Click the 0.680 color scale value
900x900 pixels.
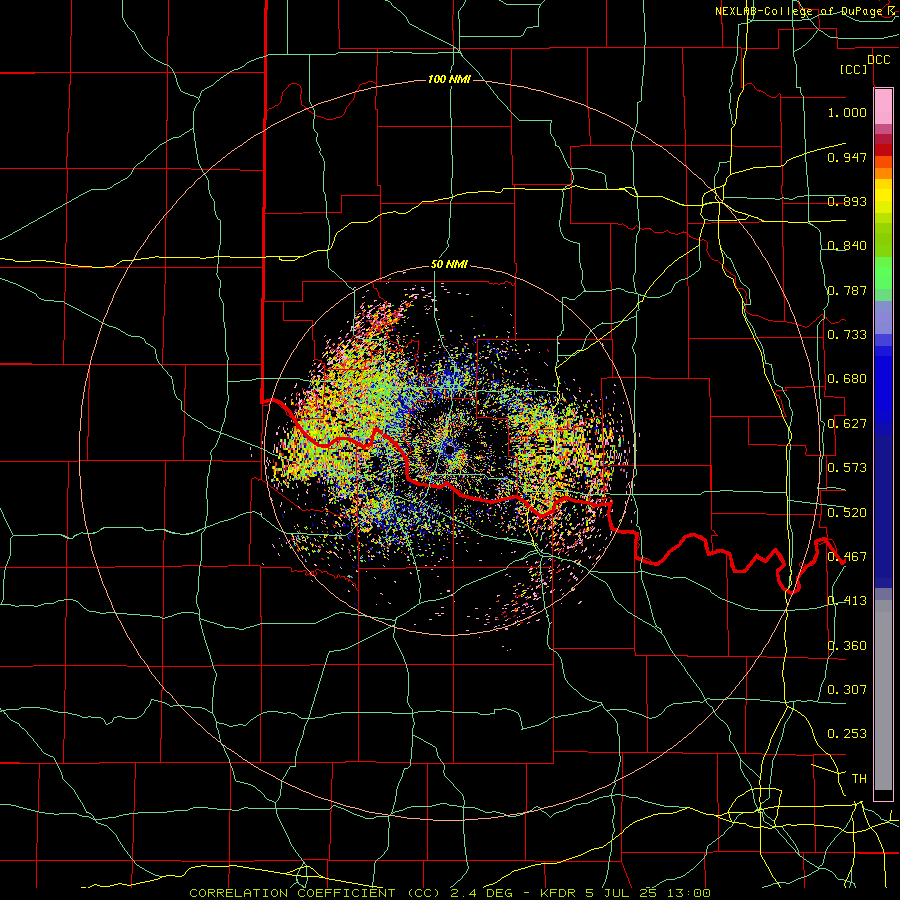point(847,379)
